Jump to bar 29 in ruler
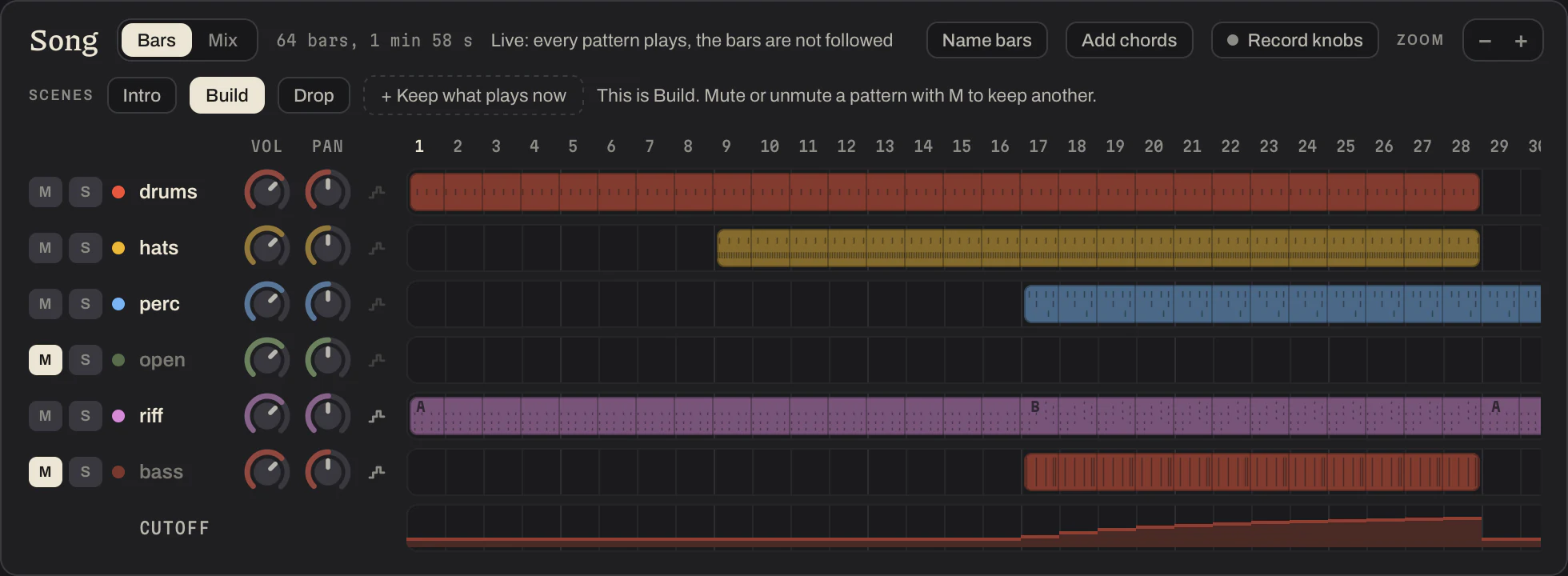The height and width of the screenshot is (576, 1568). click(x=1499, y=146)
